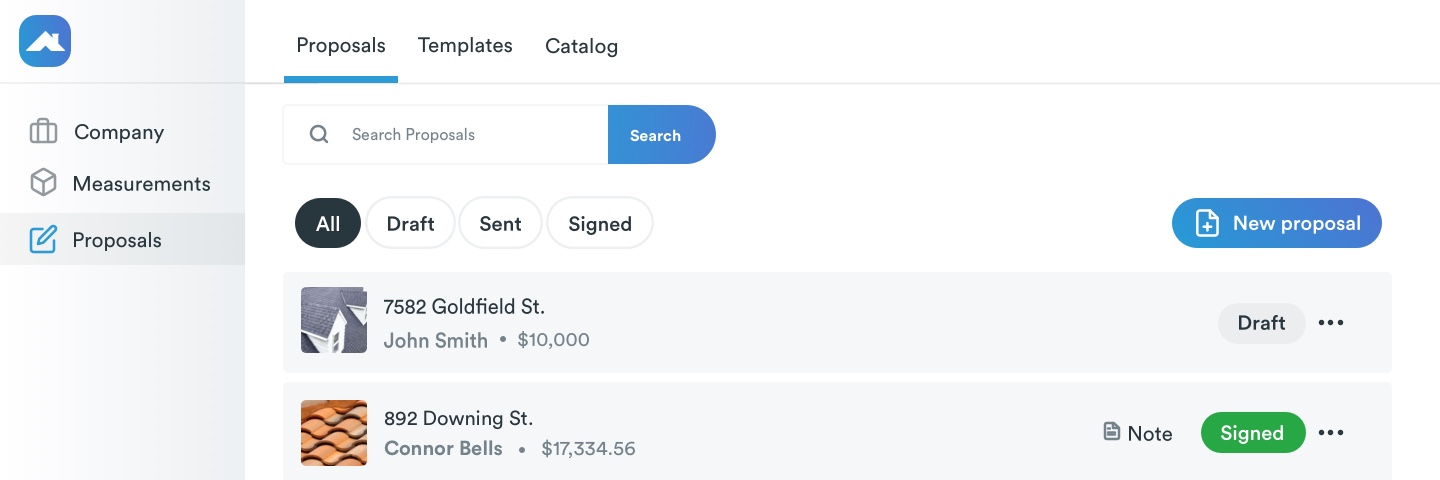Click the Proposals edit icon in sidebar

point(43,240)
